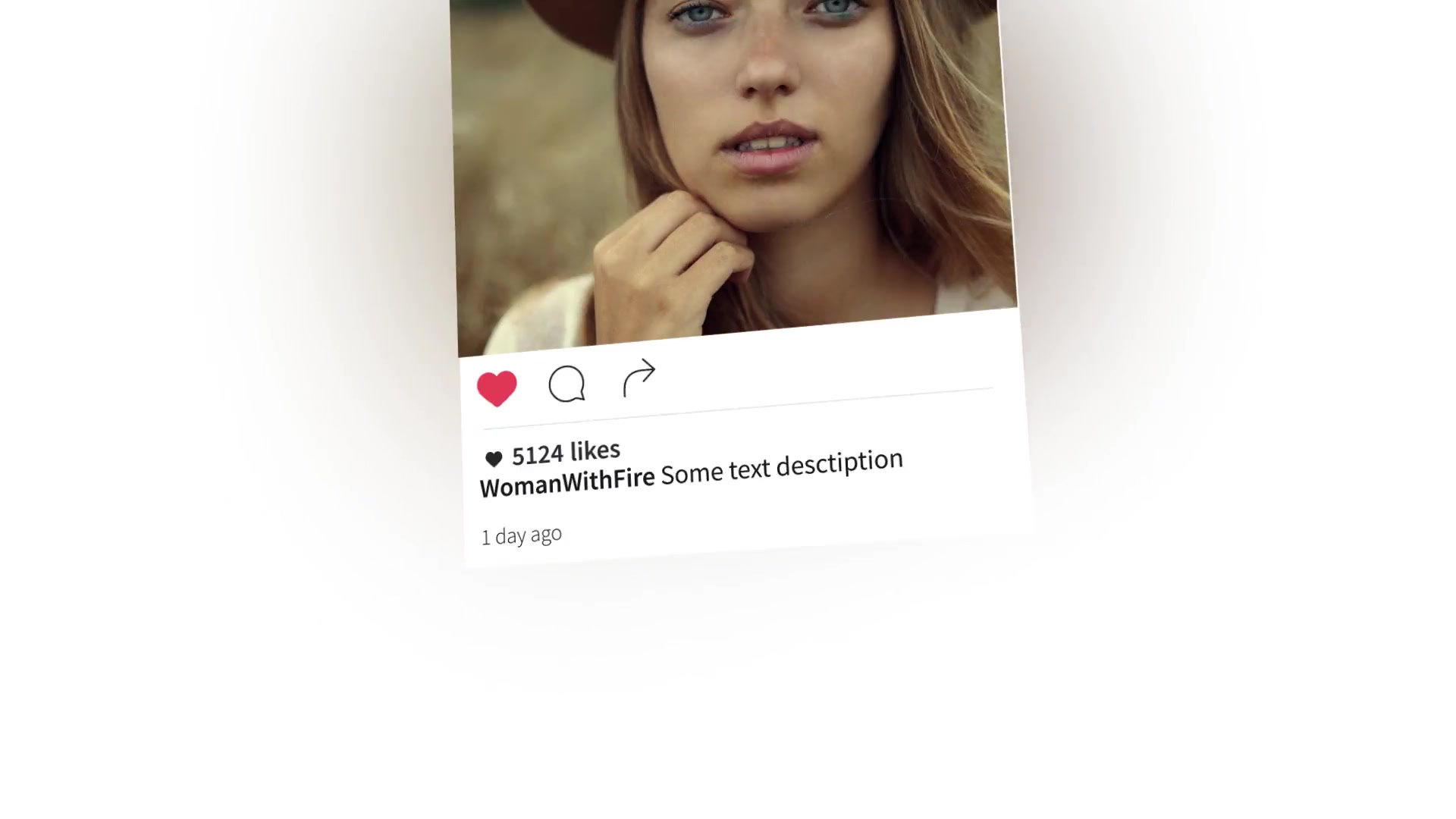Click the word desctiption in the caption

click(x=839, y=463)
